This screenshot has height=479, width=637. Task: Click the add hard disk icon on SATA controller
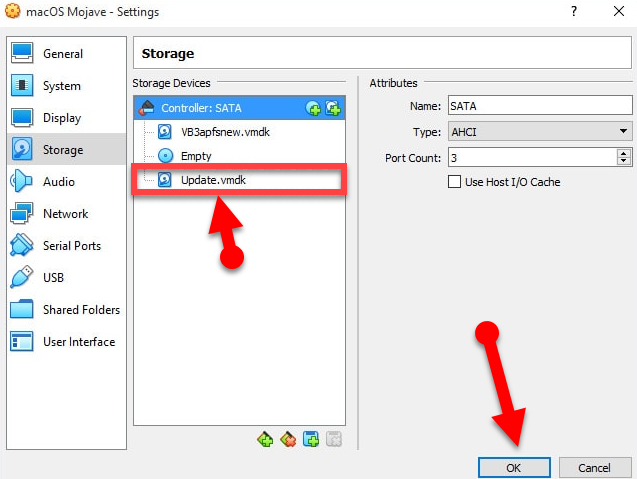[x=333, y=107]
